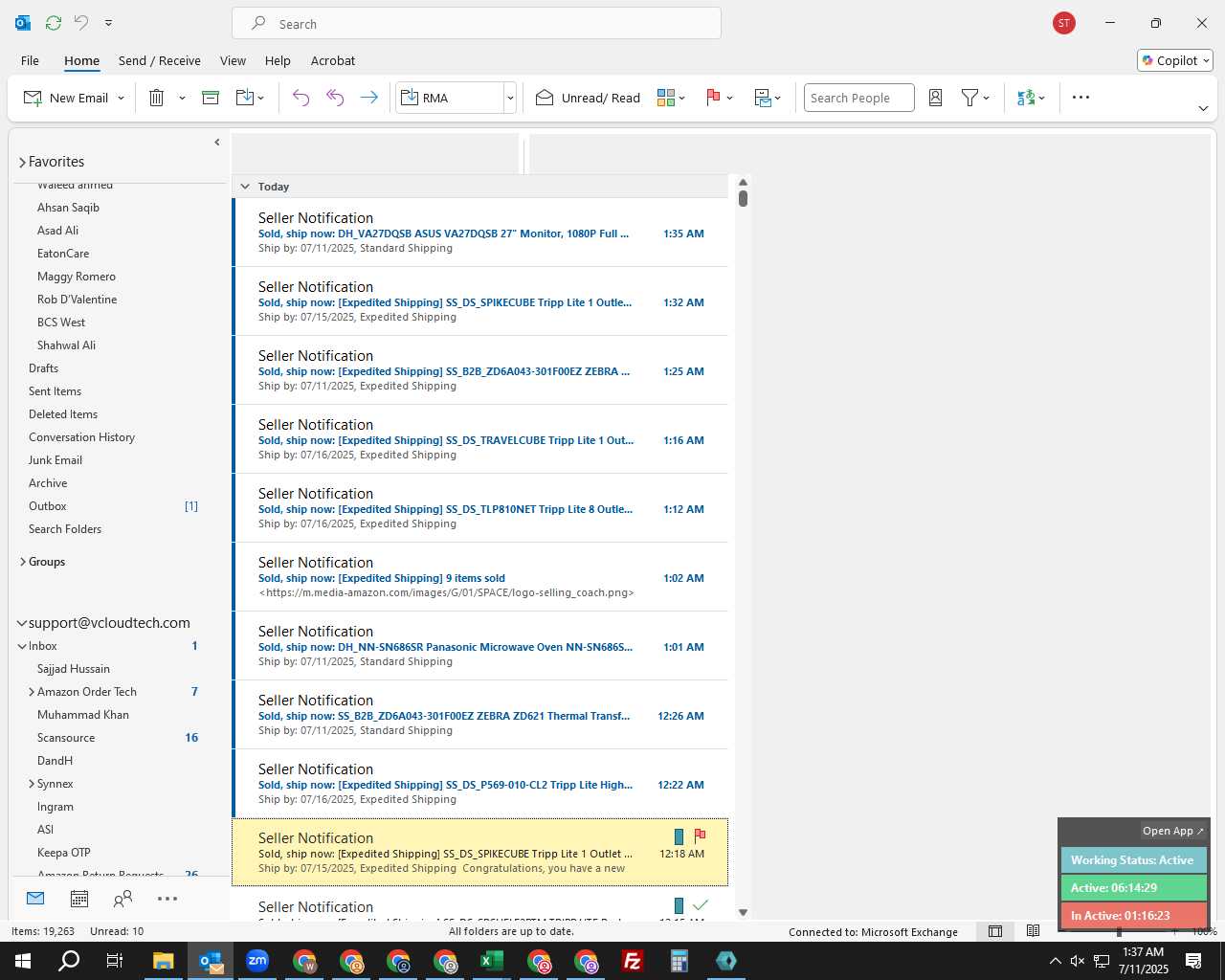Open the RMA quick steps dropdown
The height and width of the screenshot is (980, 1225).
(510, 98)
